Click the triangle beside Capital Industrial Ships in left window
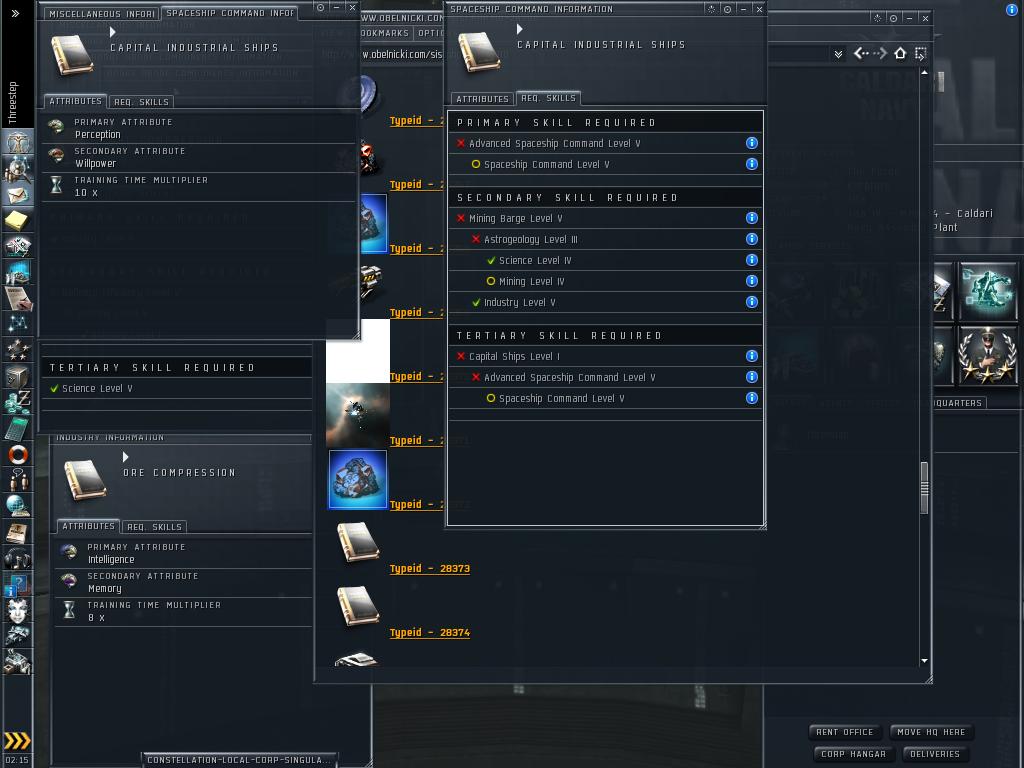1024x768 pixels. pos(113,32)
